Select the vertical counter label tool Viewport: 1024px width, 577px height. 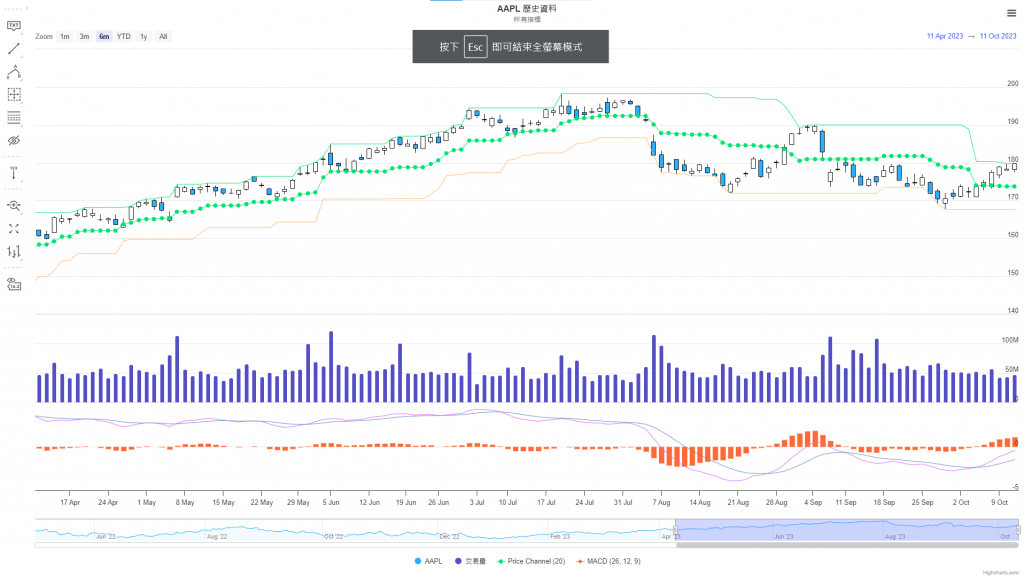click(x=14, y=173)
